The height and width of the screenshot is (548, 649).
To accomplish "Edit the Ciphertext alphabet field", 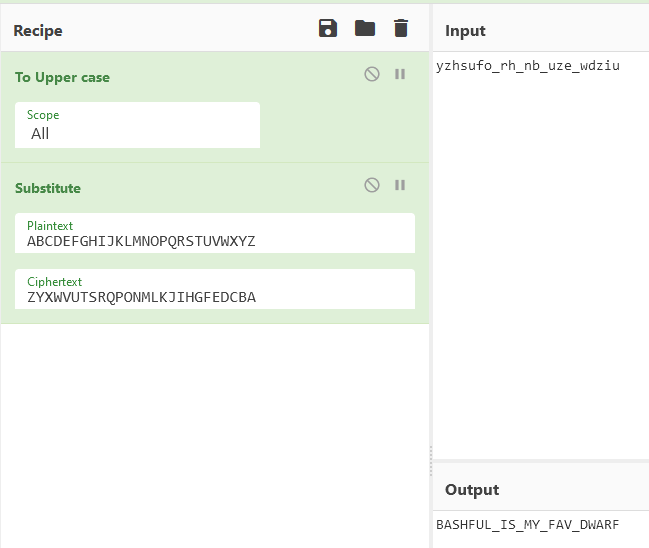I will [215, 289].
